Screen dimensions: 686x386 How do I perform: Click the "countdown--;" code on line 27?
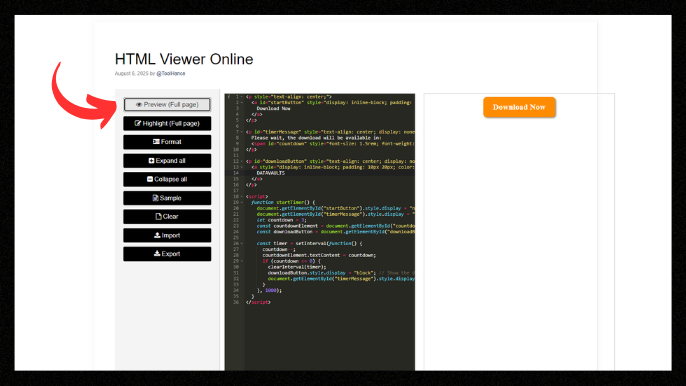click(x=279, y=249)
